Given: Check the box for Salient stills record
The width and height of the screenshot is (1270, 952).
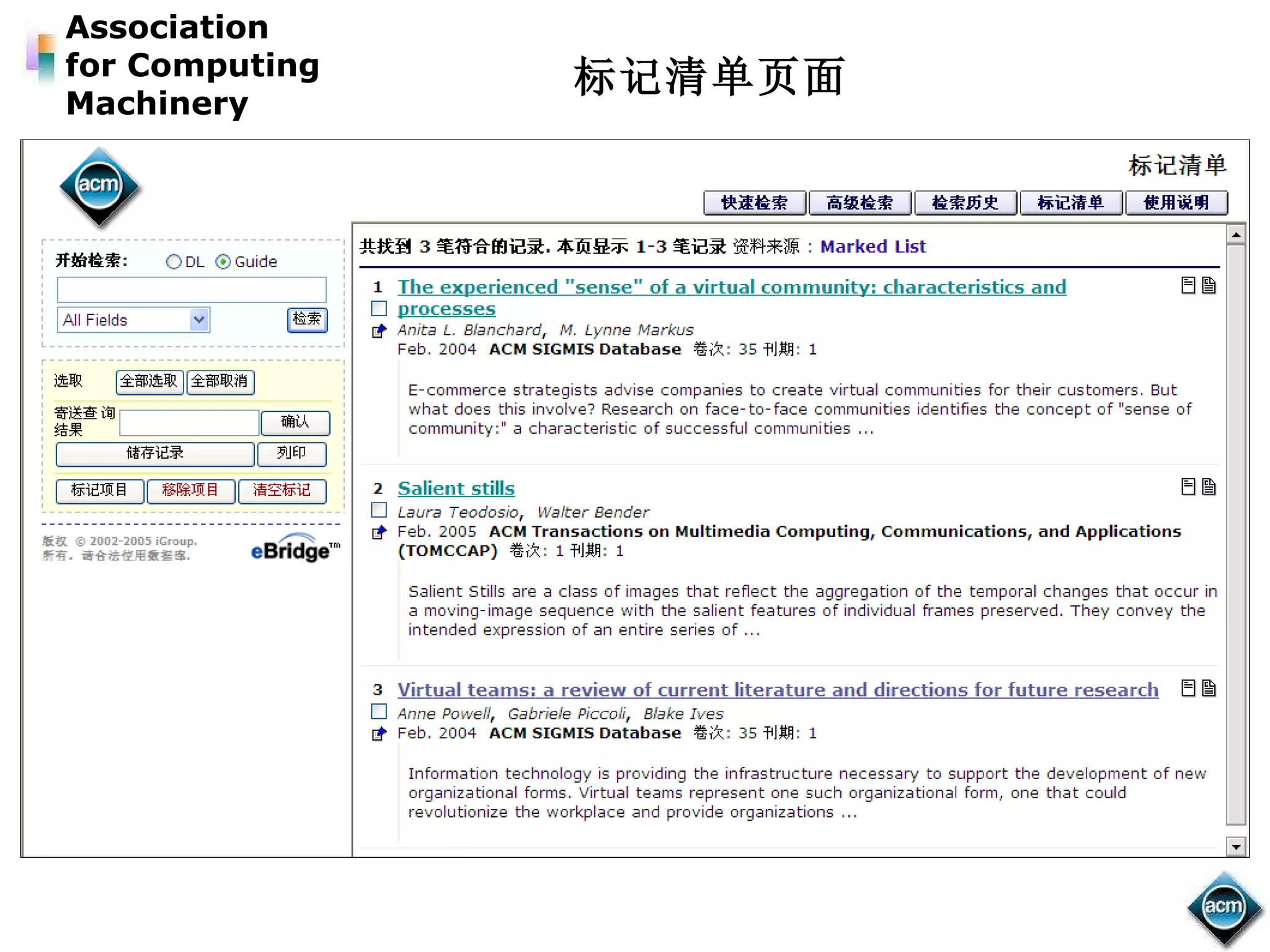Looking at the screenshot, I should coord(379,510).
